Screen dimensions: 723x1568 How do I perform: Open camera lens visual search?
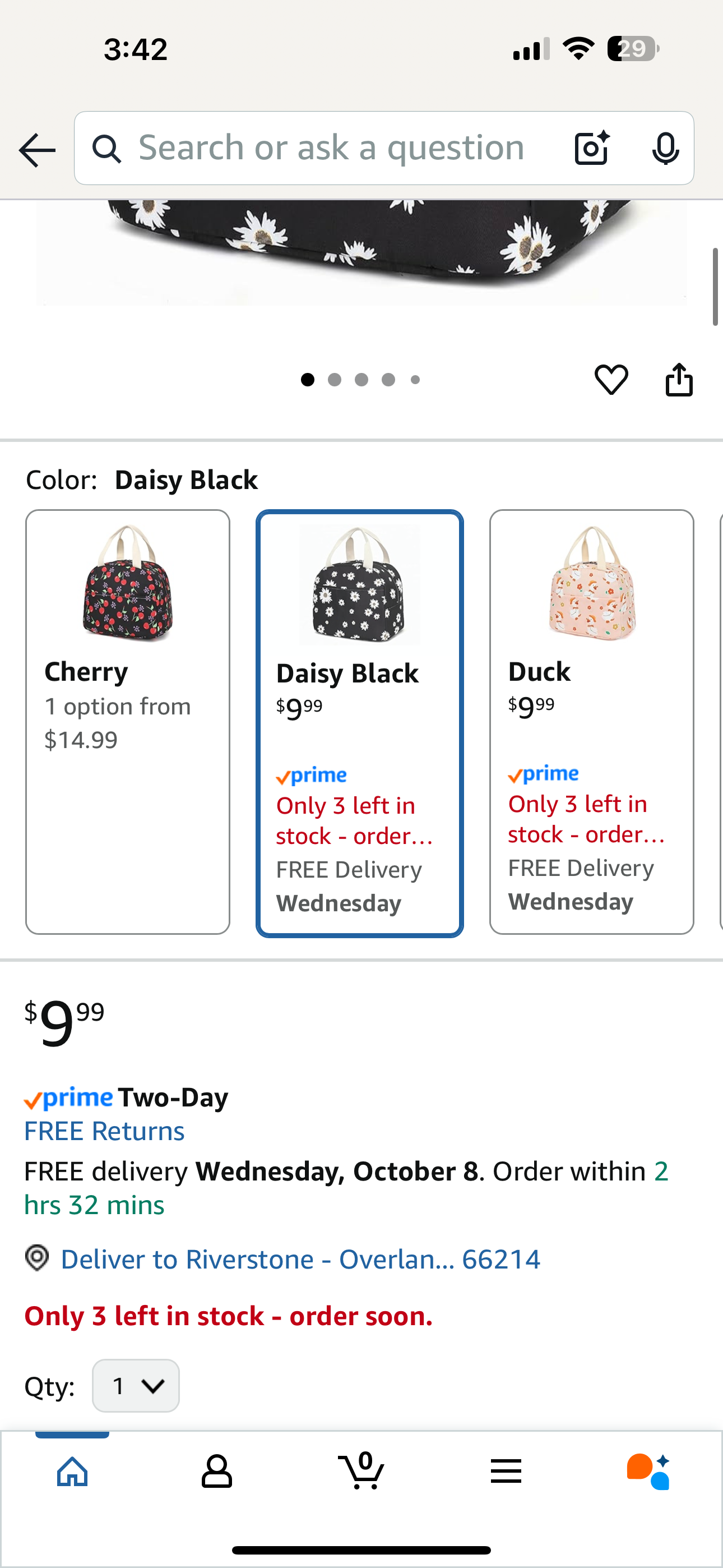click(591, 148)
